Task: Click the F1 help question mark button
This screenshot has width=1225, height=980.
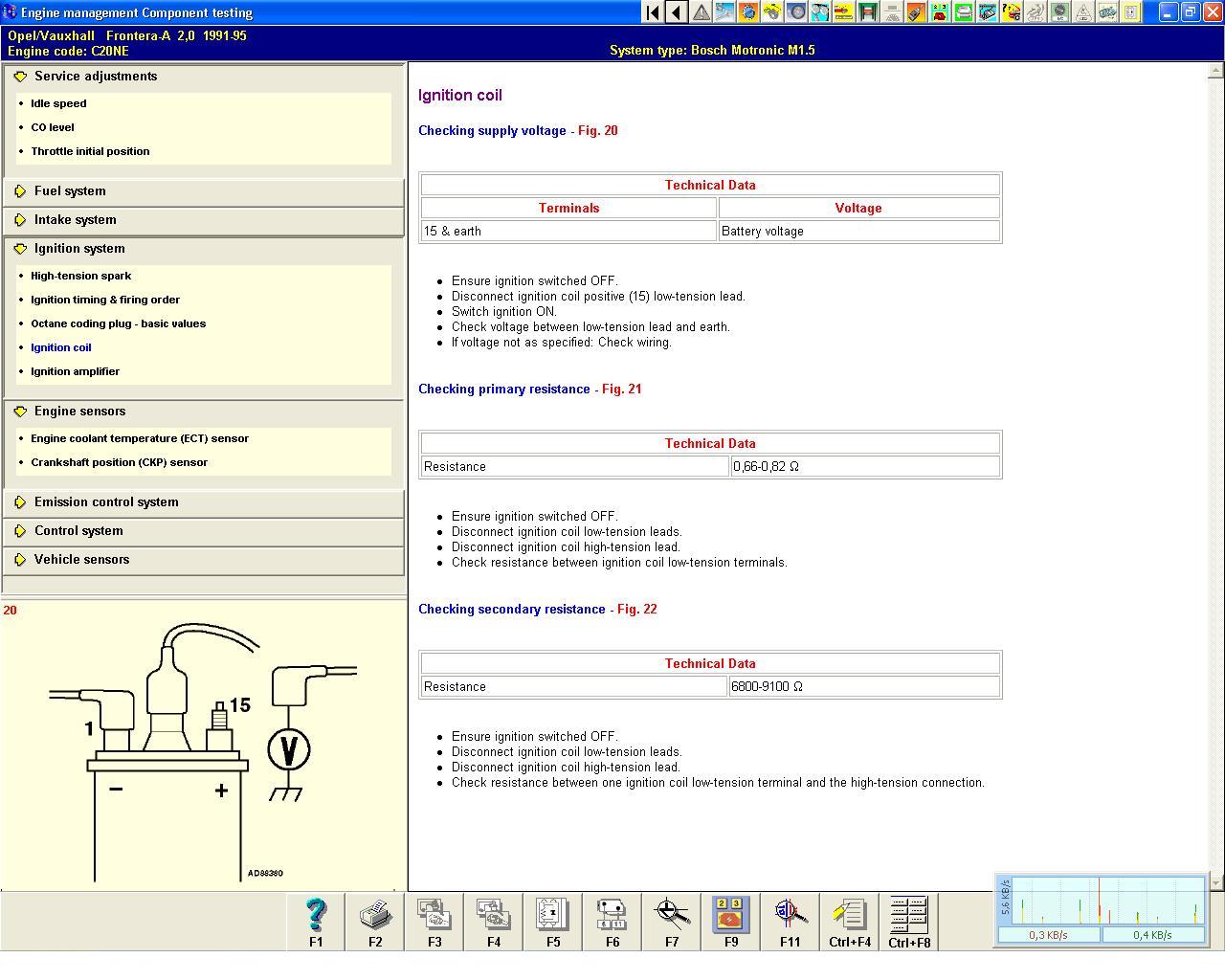Action: 316,921
